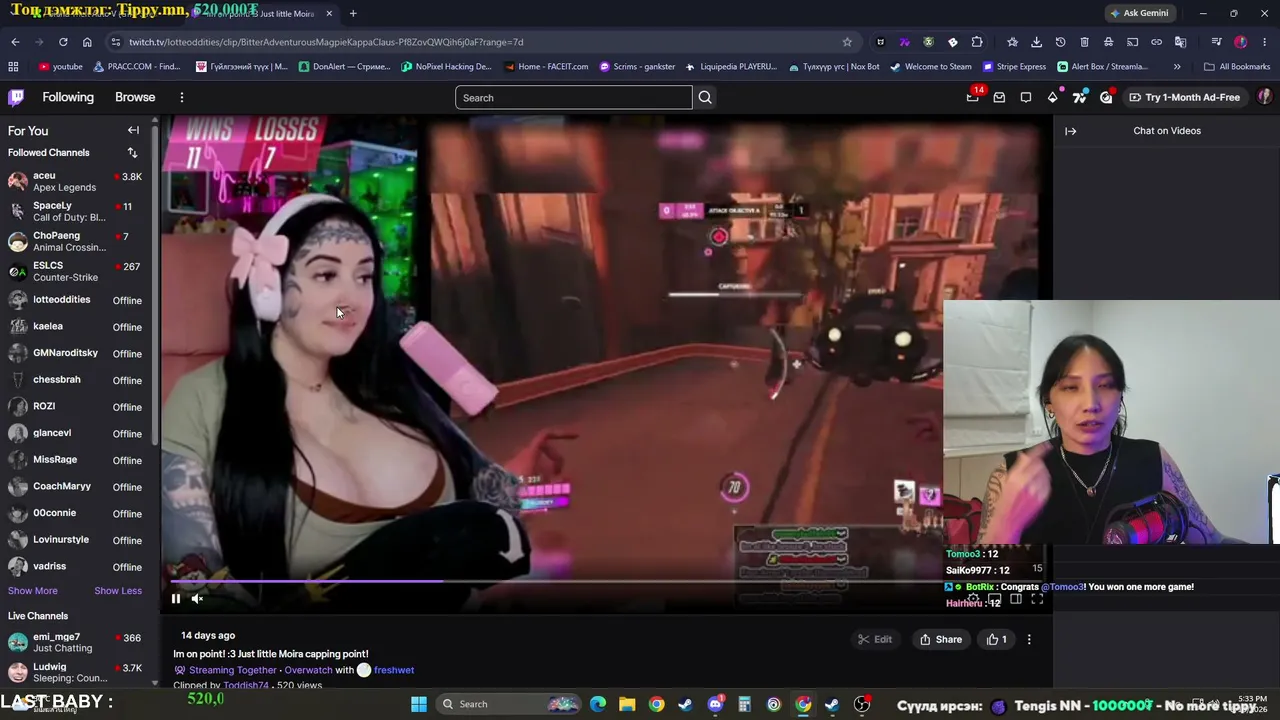Unmute the clip audio

[197, 599]
